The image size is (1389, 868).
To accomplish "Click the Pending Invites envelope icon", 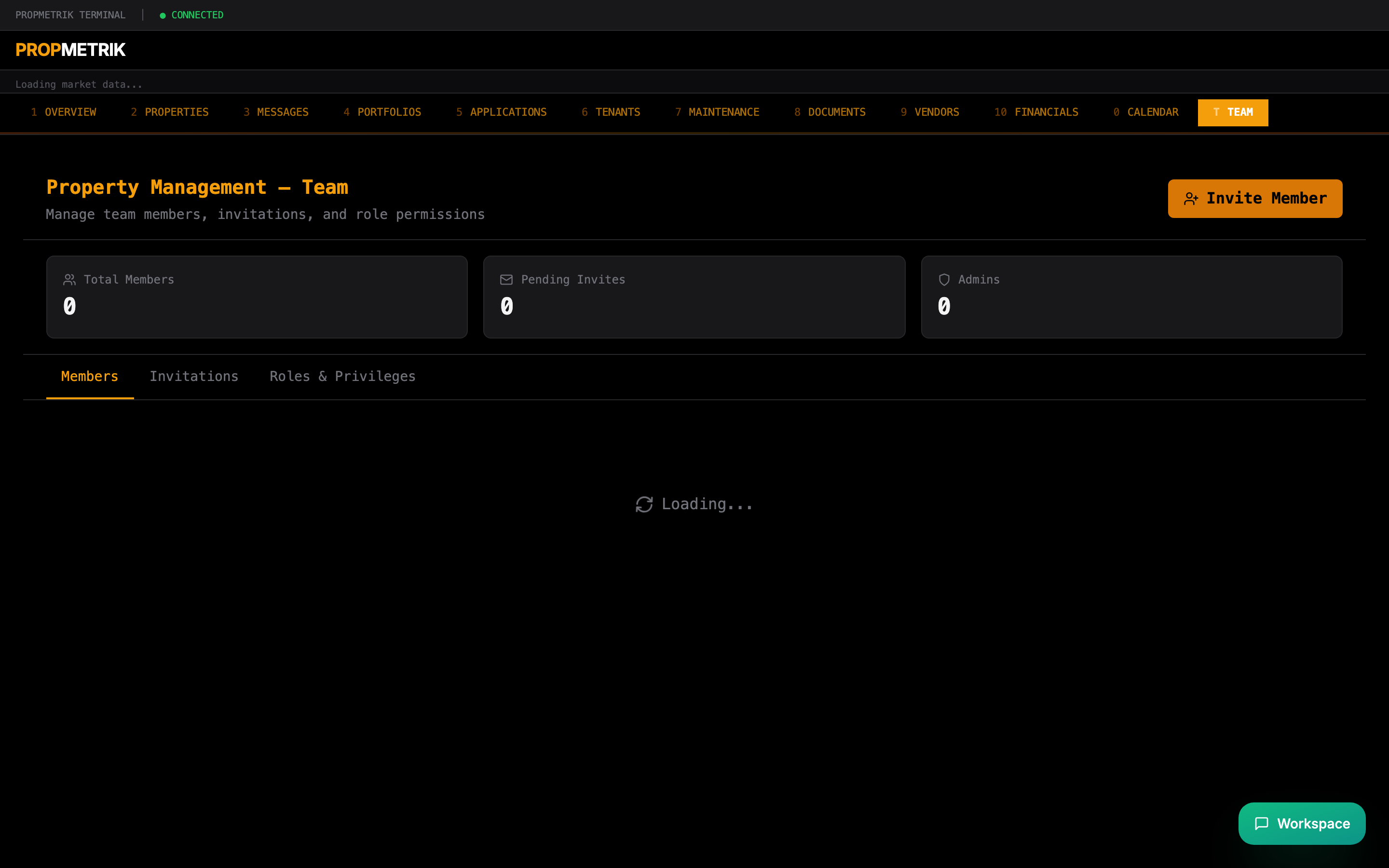I will coord(506,280).
